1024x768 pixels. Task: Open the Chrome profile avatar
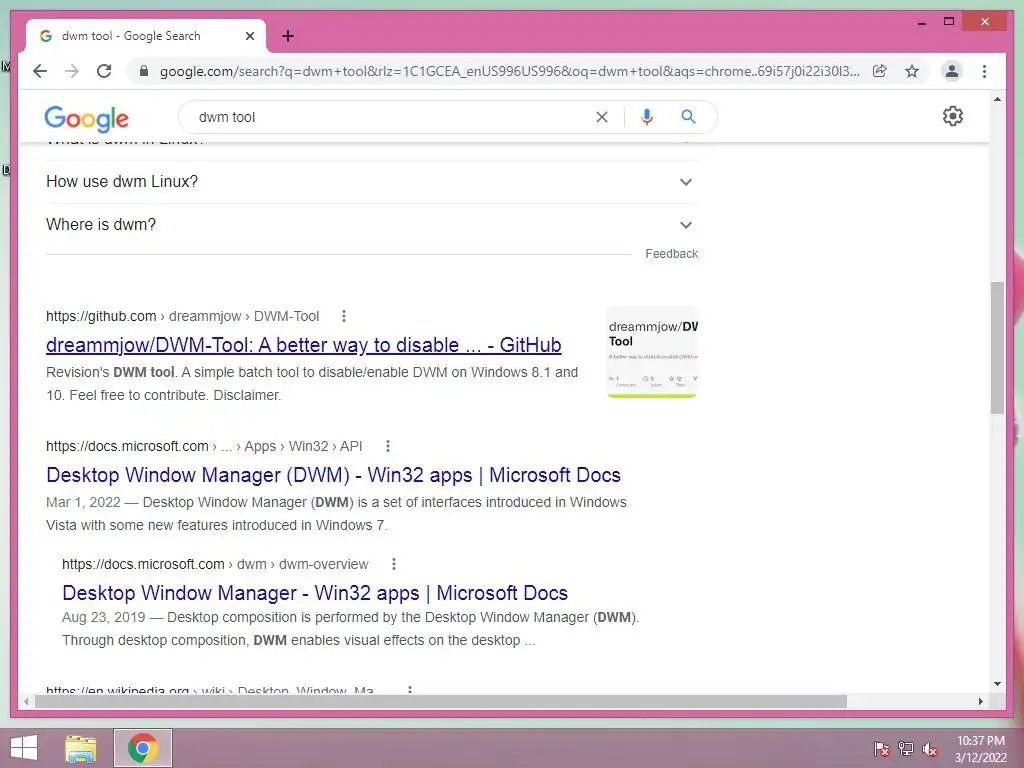[x=952, y=71]
